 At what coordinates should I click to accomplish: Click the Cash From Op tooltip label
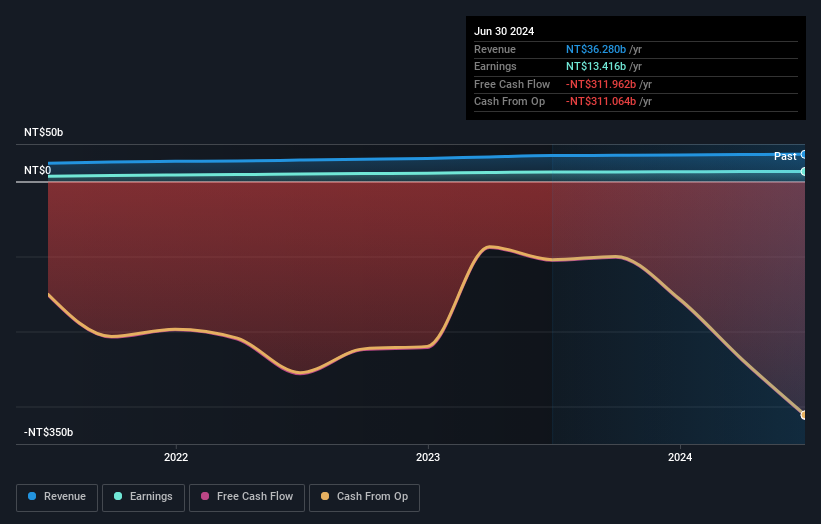[x=509, y=102]
